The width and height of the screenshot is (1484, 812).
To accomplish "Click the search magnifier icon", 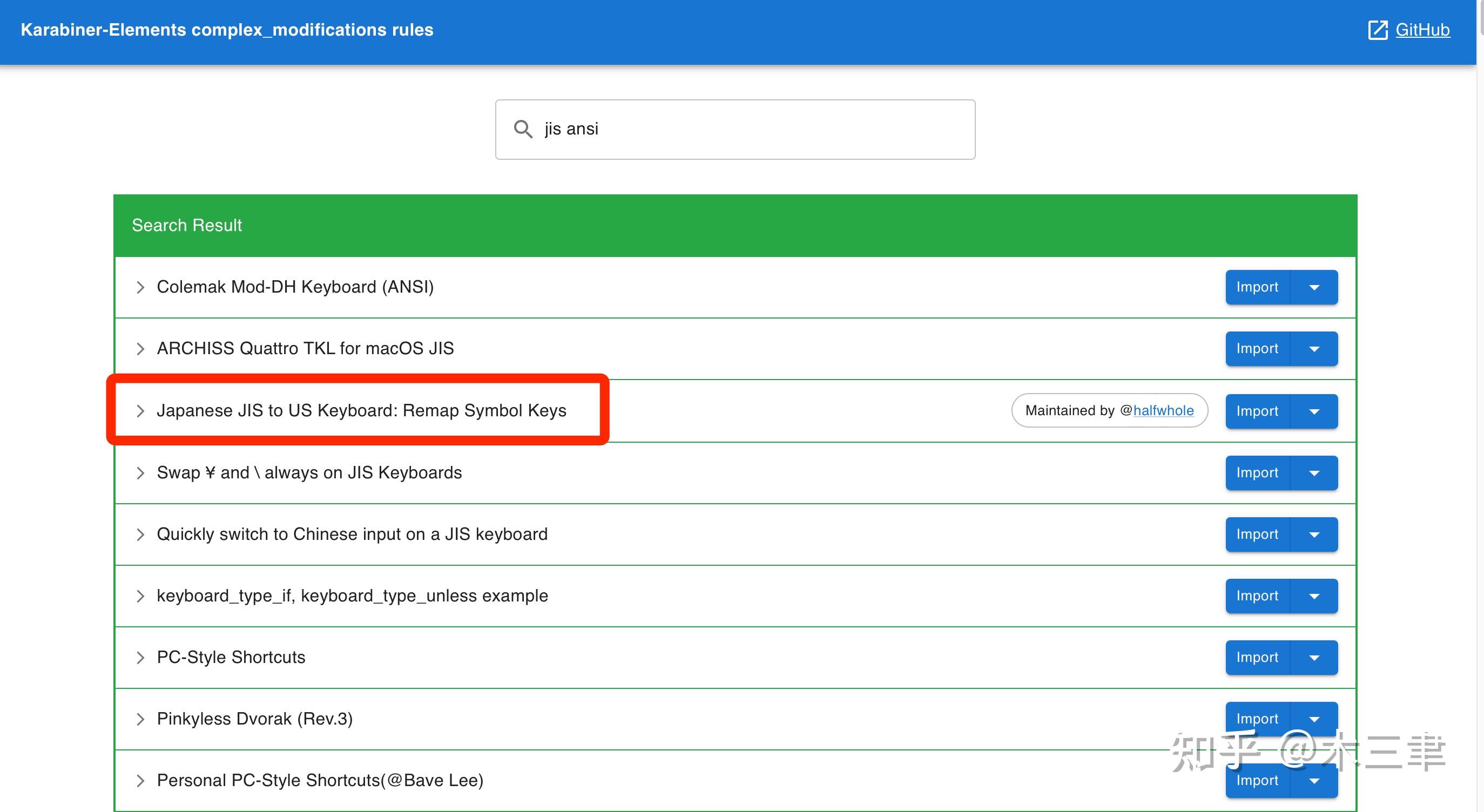I will pyautogui.click(x=523, y=129).
